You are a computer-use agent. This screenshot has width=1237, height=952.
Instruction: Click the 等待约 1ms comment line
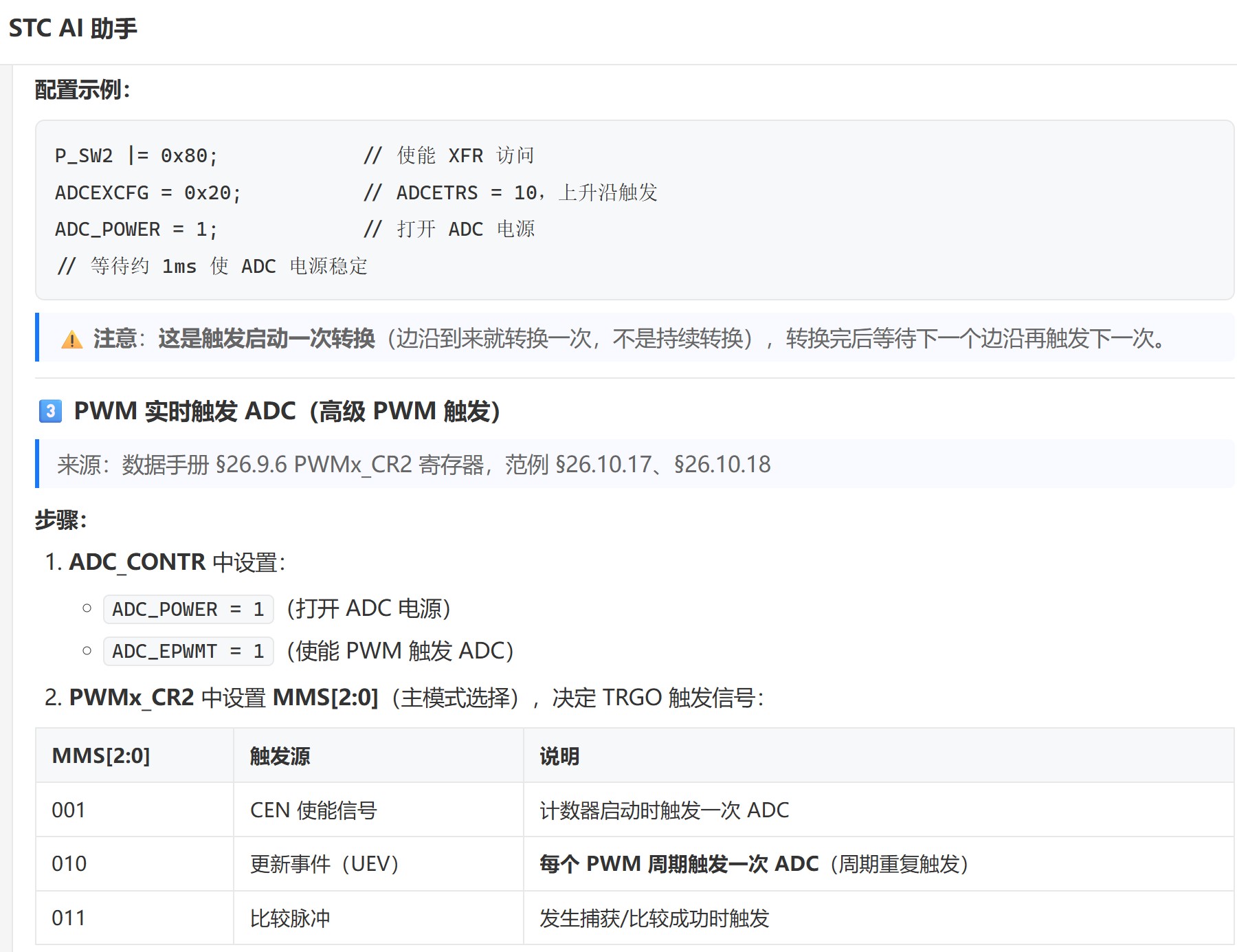point(212,266)
